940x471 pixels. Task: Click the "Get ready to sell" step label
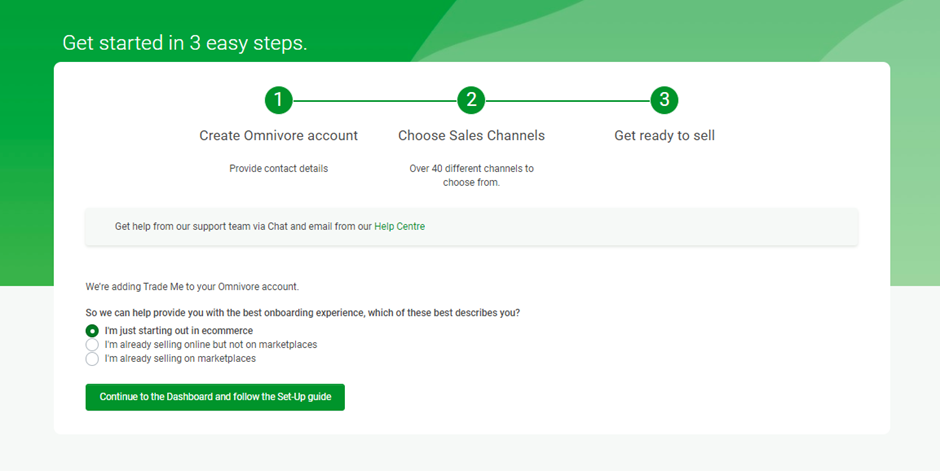pos(664,135)
